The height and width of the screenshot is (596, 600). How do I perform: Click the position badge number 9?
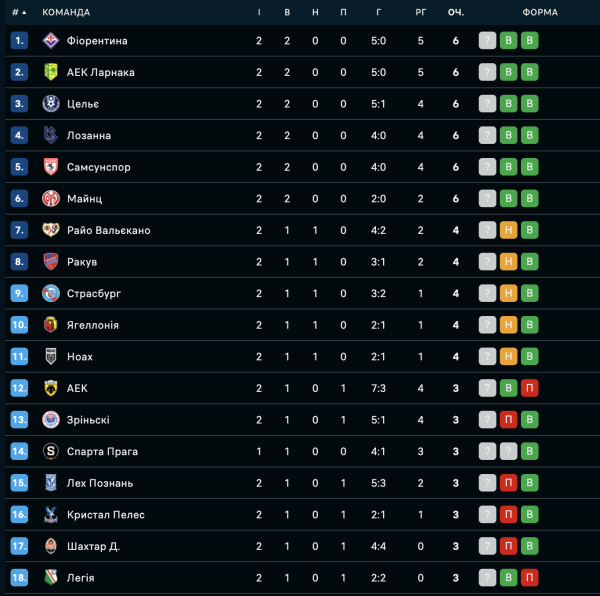[20, 293]
